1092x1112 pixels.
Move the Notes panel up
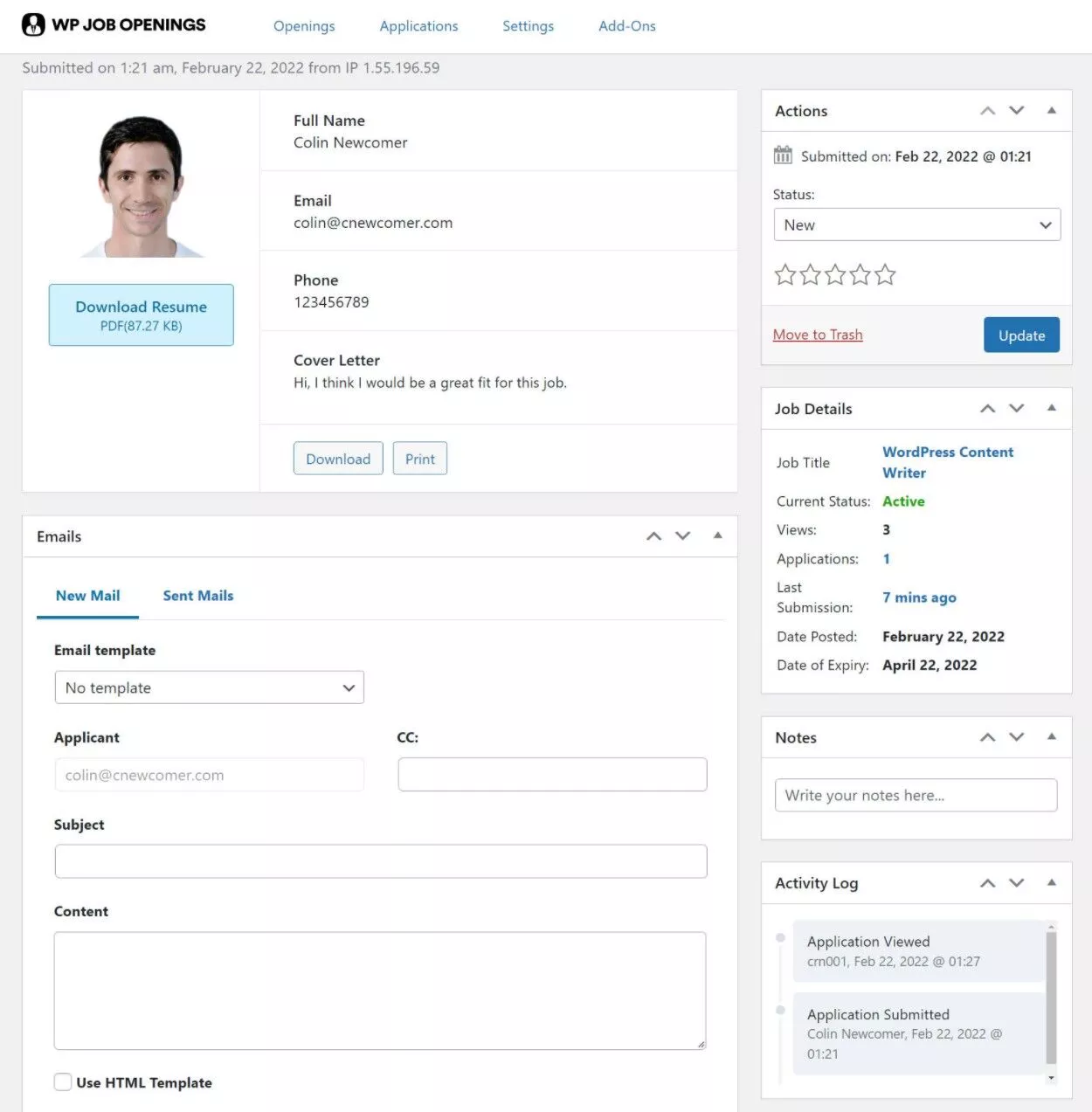(x=988, y=737)
